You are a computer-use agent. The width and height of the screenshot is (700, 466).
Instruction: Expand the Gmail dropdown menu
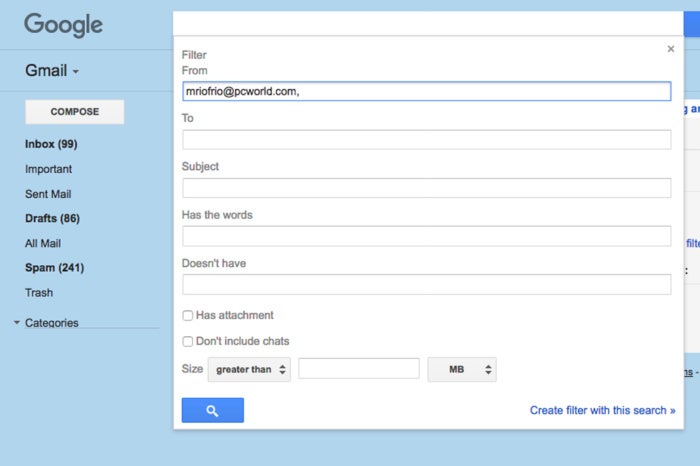tap(52, 71)
